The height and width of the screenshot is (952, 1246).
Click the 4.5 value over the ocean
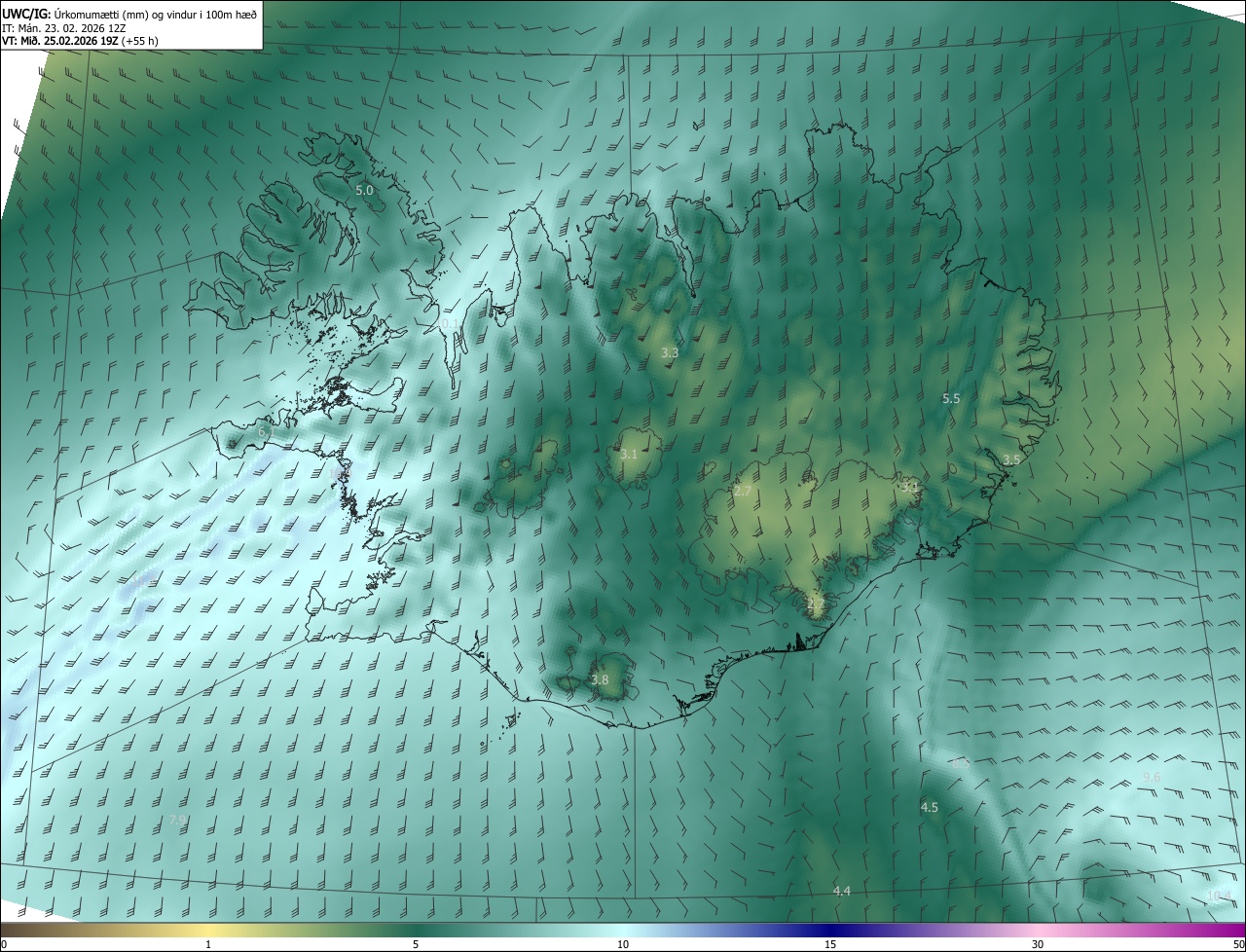(930, 807)
